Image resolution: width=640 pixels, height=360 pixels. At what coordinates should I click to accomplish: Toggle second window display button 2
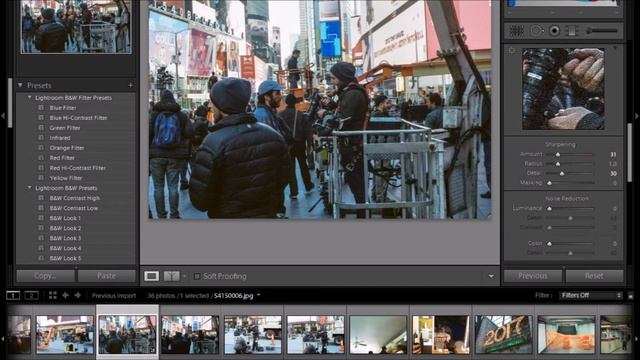click(32, 296)
